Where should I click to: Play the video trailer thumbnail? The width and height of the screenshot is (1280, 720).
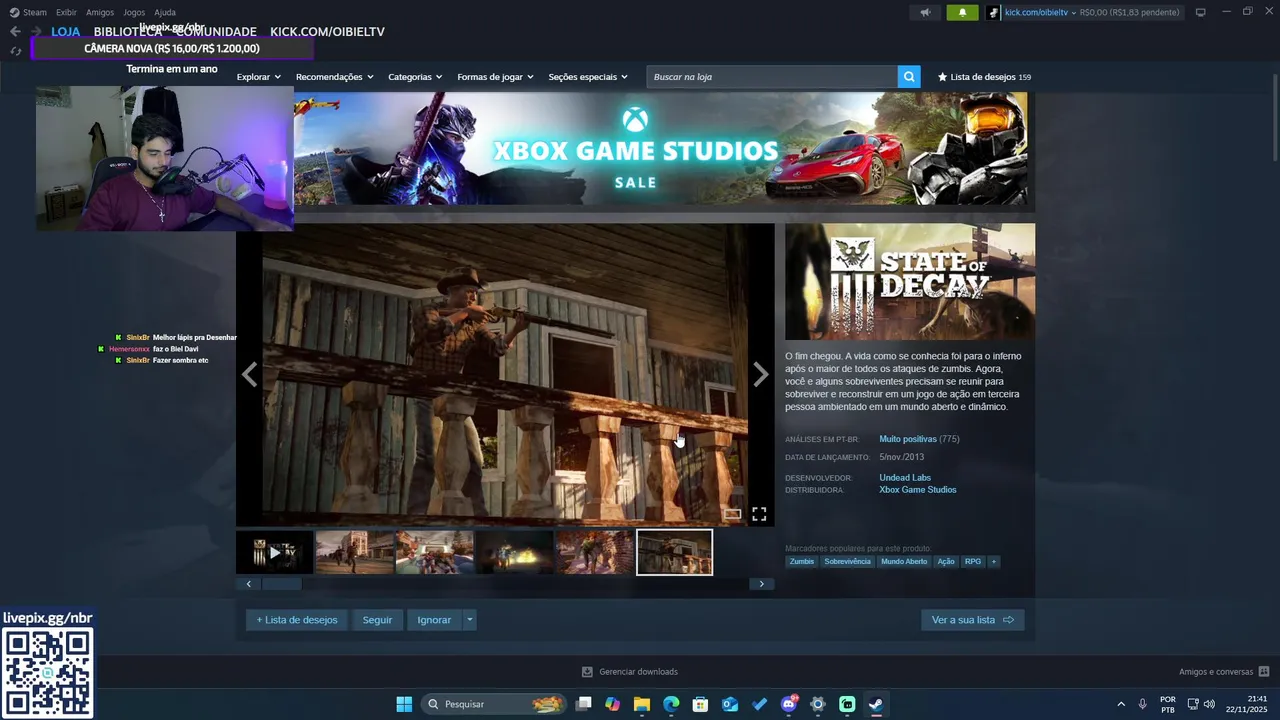pyautogui.click(x=275, y=552)
